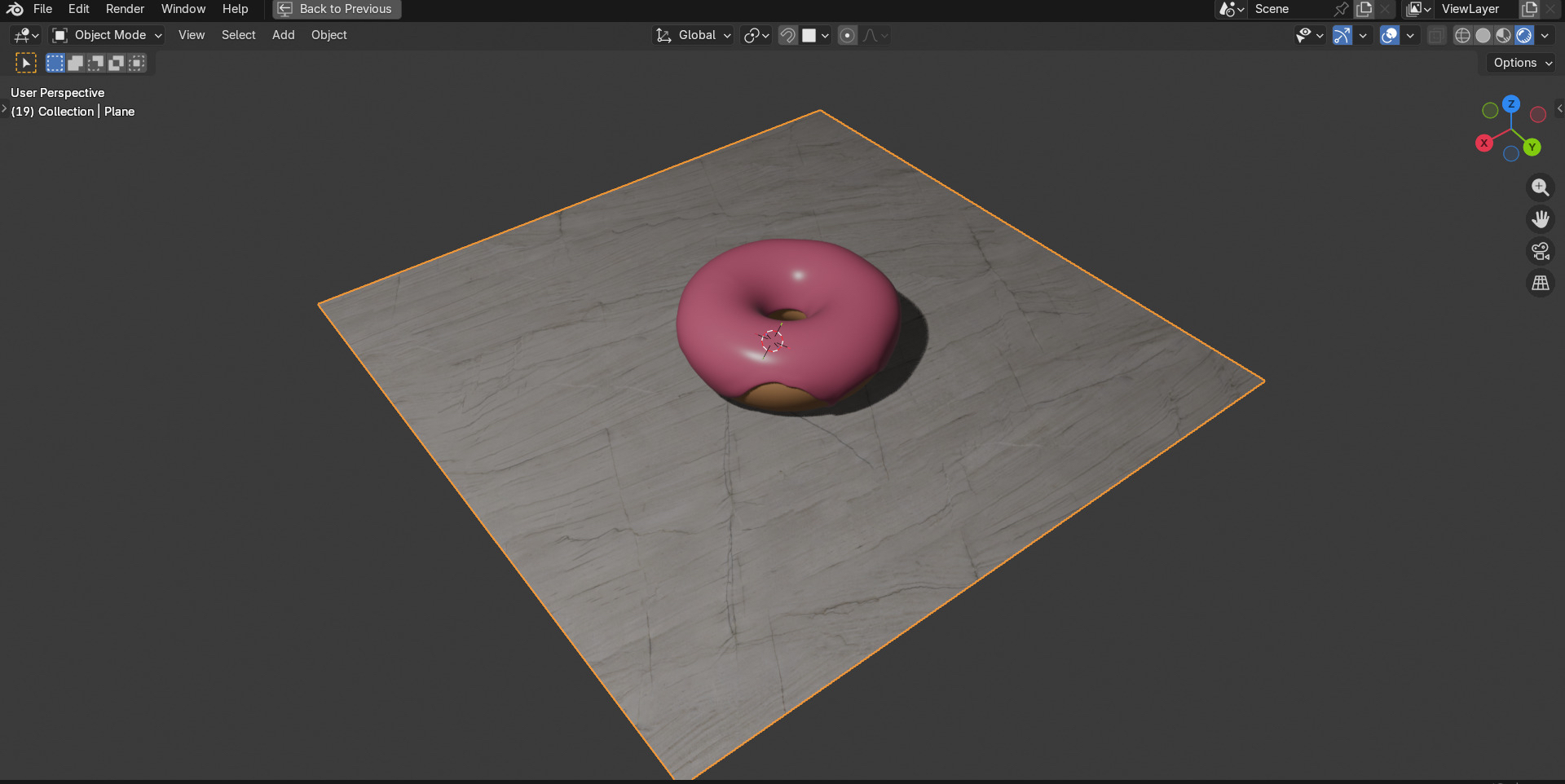
Task: Select the Select Box tool icon
Action: pyautogui.click(x=26, y=63)
